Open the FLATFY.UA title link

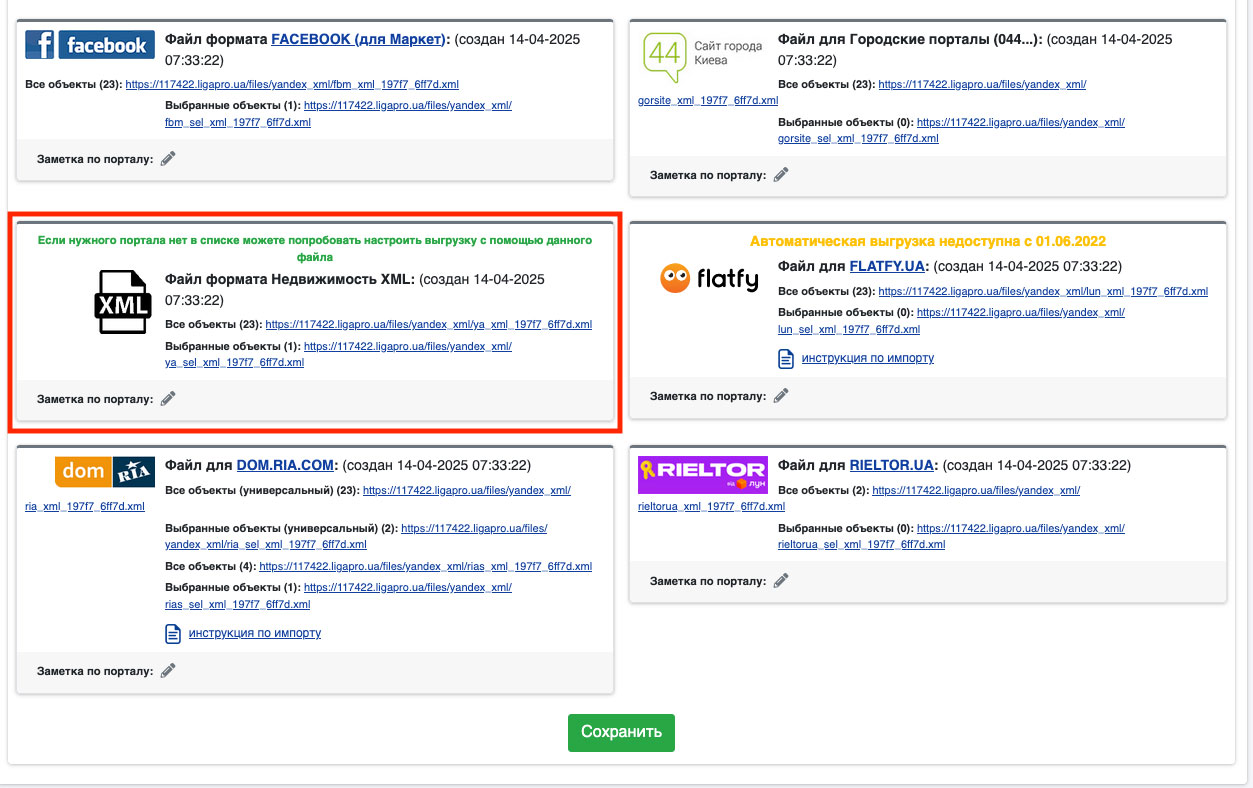[x=888, y=267]
